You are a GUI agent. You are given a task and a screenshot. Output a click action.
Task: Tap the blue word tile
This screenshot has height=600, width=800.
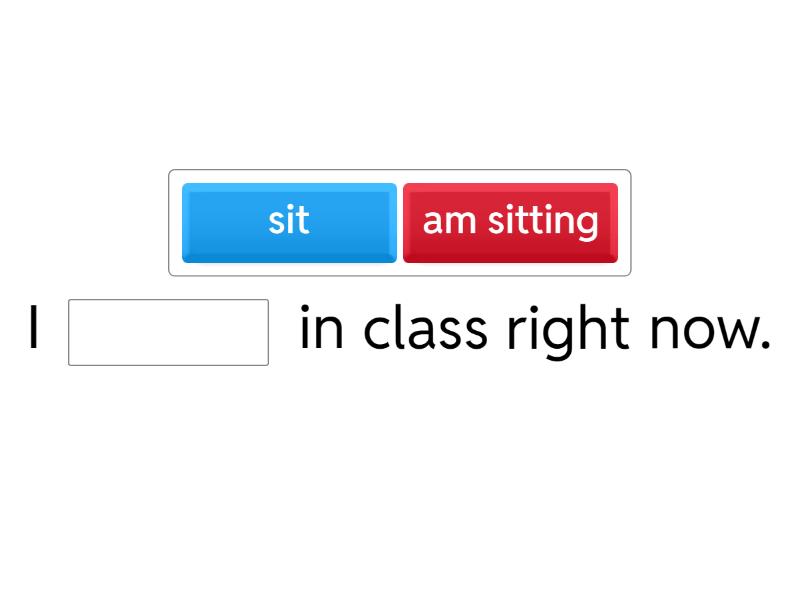click(x=289, y=222)
